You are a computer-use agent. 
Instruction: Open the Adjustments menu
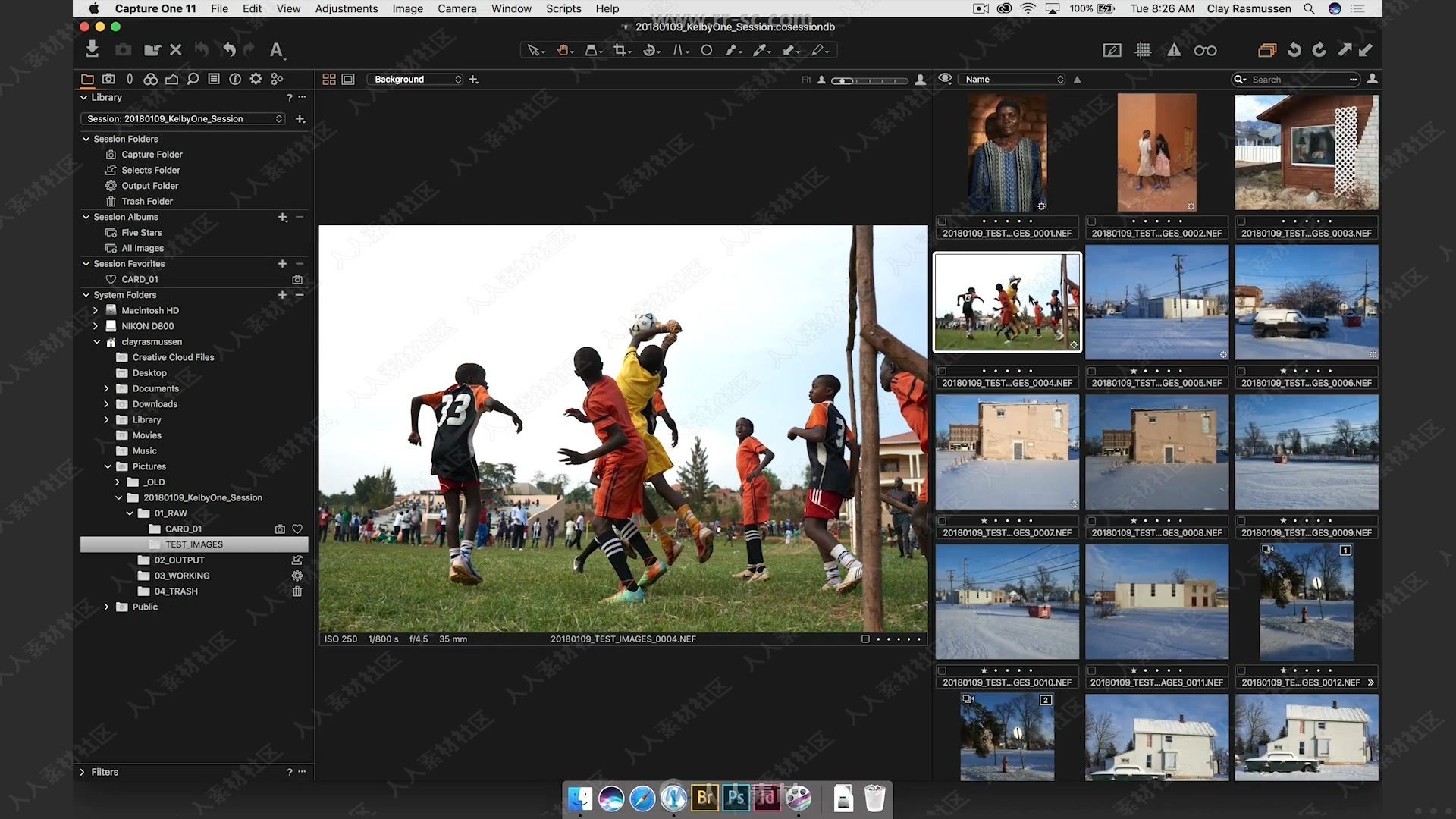click(346, 8)
